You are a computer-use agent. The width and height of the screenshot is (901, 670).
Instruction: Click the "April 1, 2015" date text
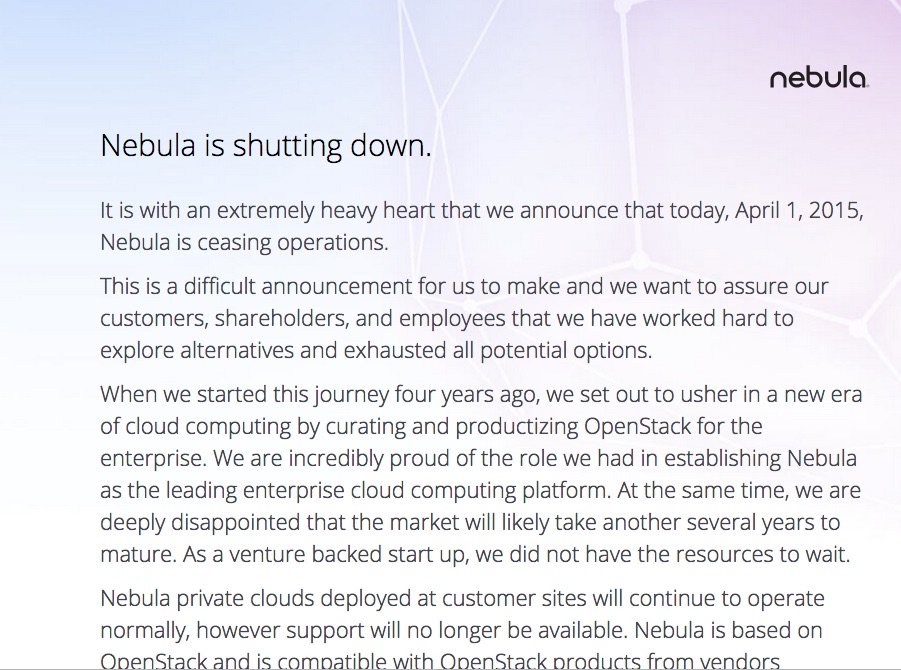click(x=796, y=211)
